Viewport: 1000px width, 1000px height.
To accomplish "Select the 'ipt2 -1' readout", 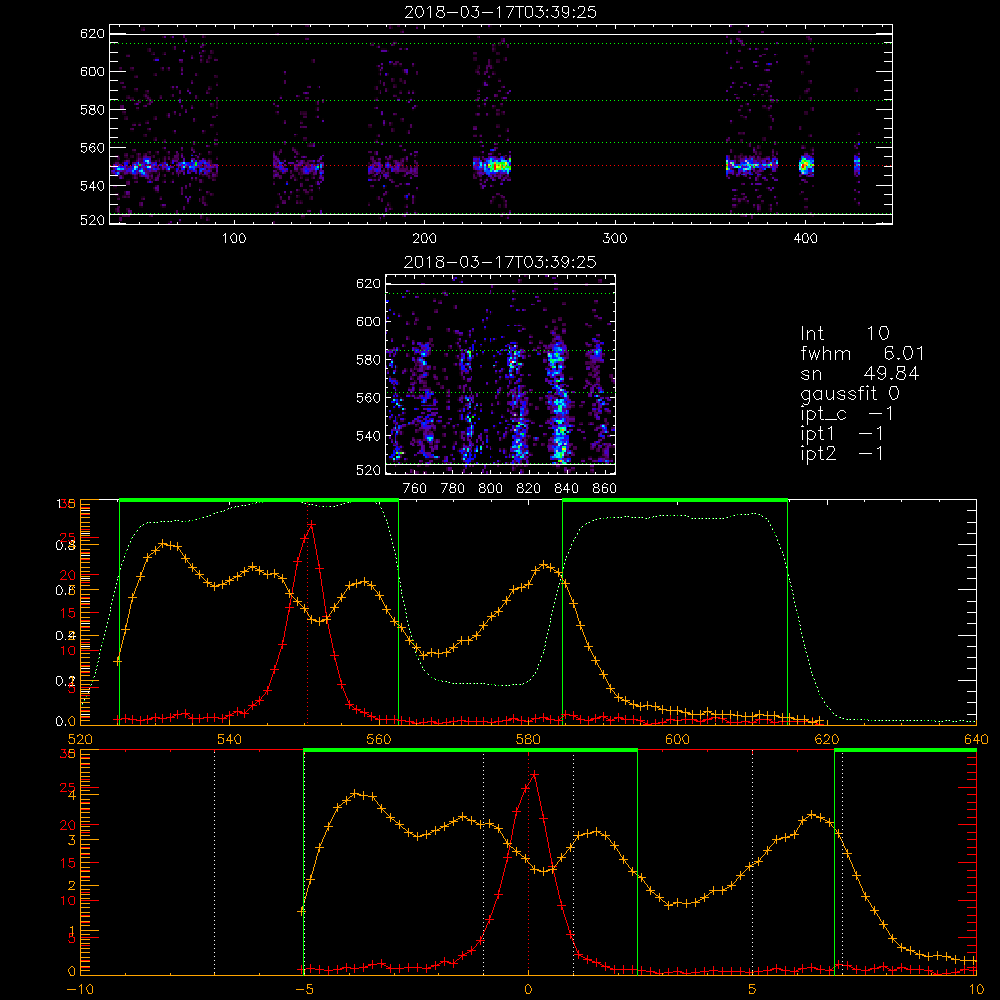I will pos(842,454).
